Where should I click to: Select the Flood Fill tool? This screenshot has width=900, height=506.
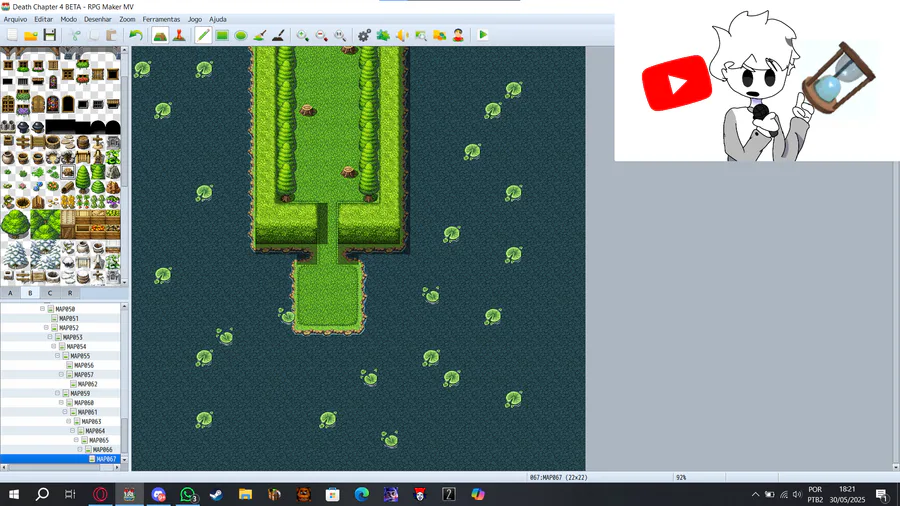click(x=259, y=35)
